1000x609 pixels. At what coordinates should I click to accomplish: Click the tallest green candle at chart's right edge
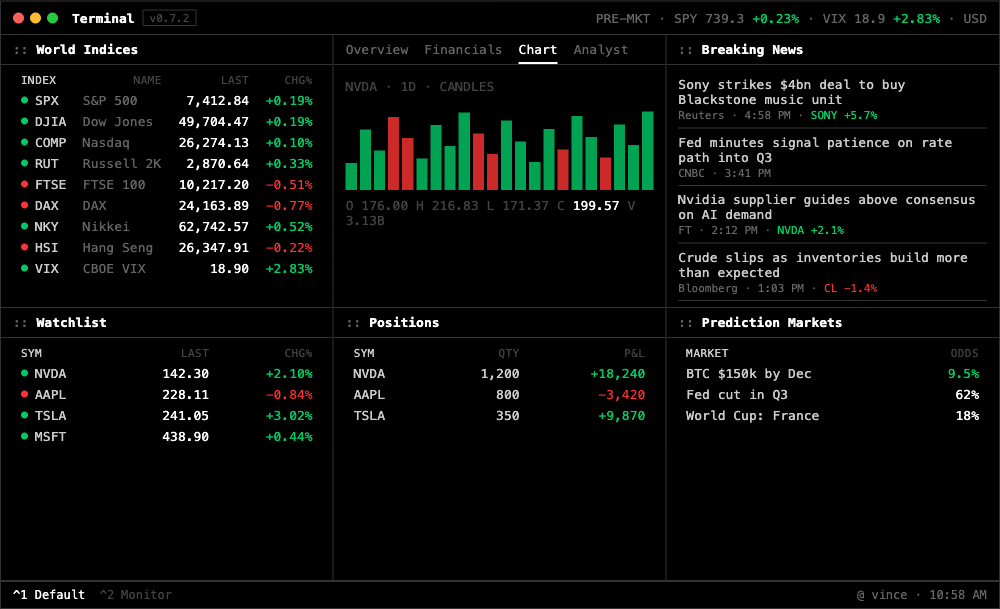(x=647, y=150)
